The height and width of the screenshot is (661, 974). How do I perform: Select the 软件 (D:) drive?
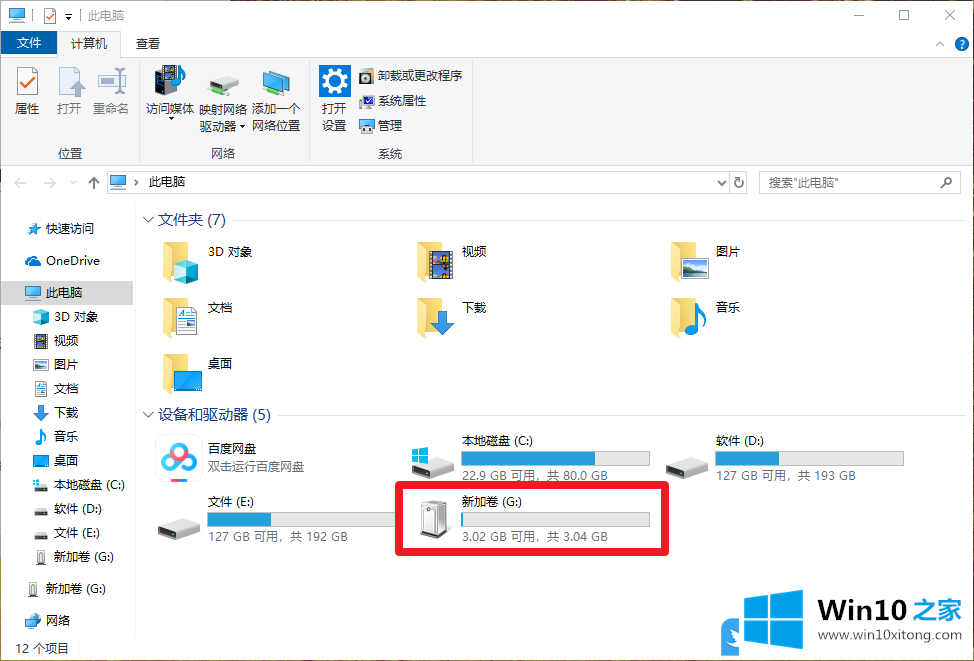click(785, 458)
